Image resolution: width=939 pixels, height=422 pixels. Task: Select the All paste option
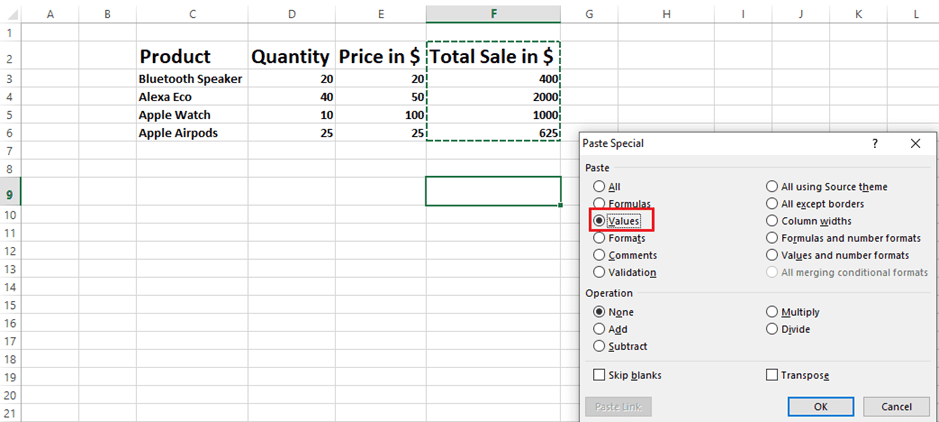(600, 187)
